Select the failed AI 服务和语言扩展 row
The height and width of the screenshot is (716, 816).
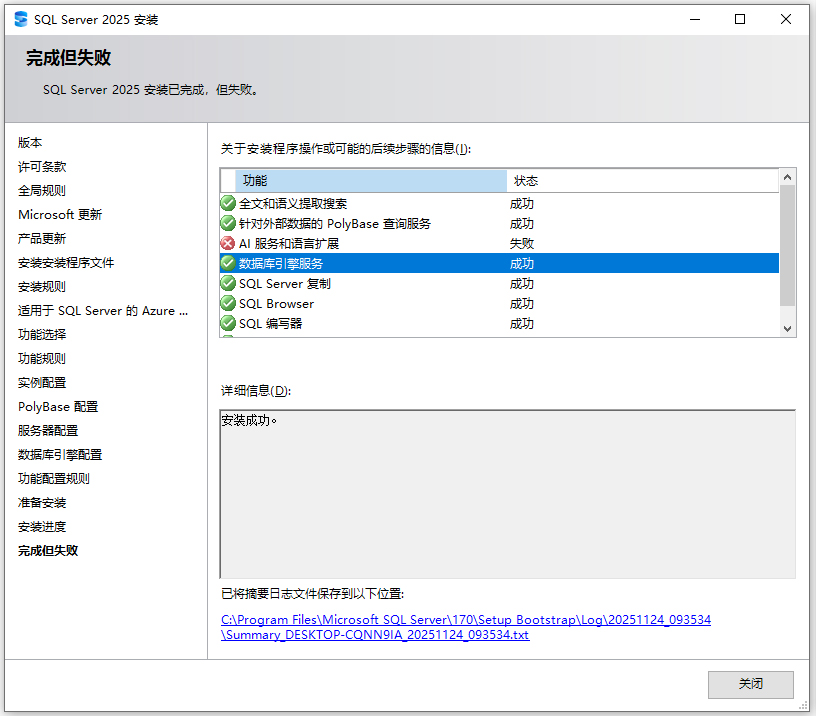pyautogui.click(x=500, y=243)
